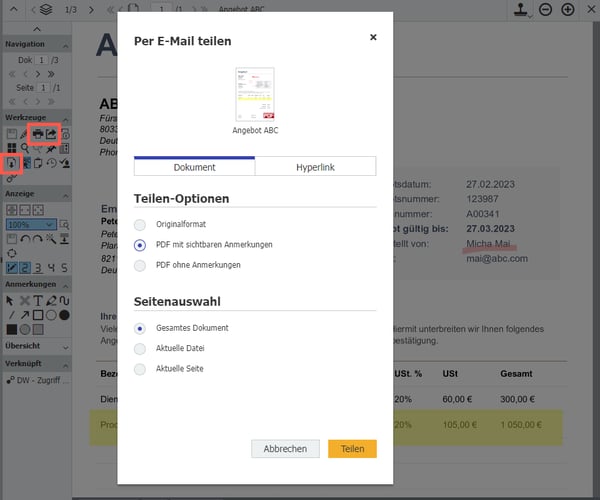Click the zoom in plus icon
The image size is (600, 500).
click(x=568, y=9)
